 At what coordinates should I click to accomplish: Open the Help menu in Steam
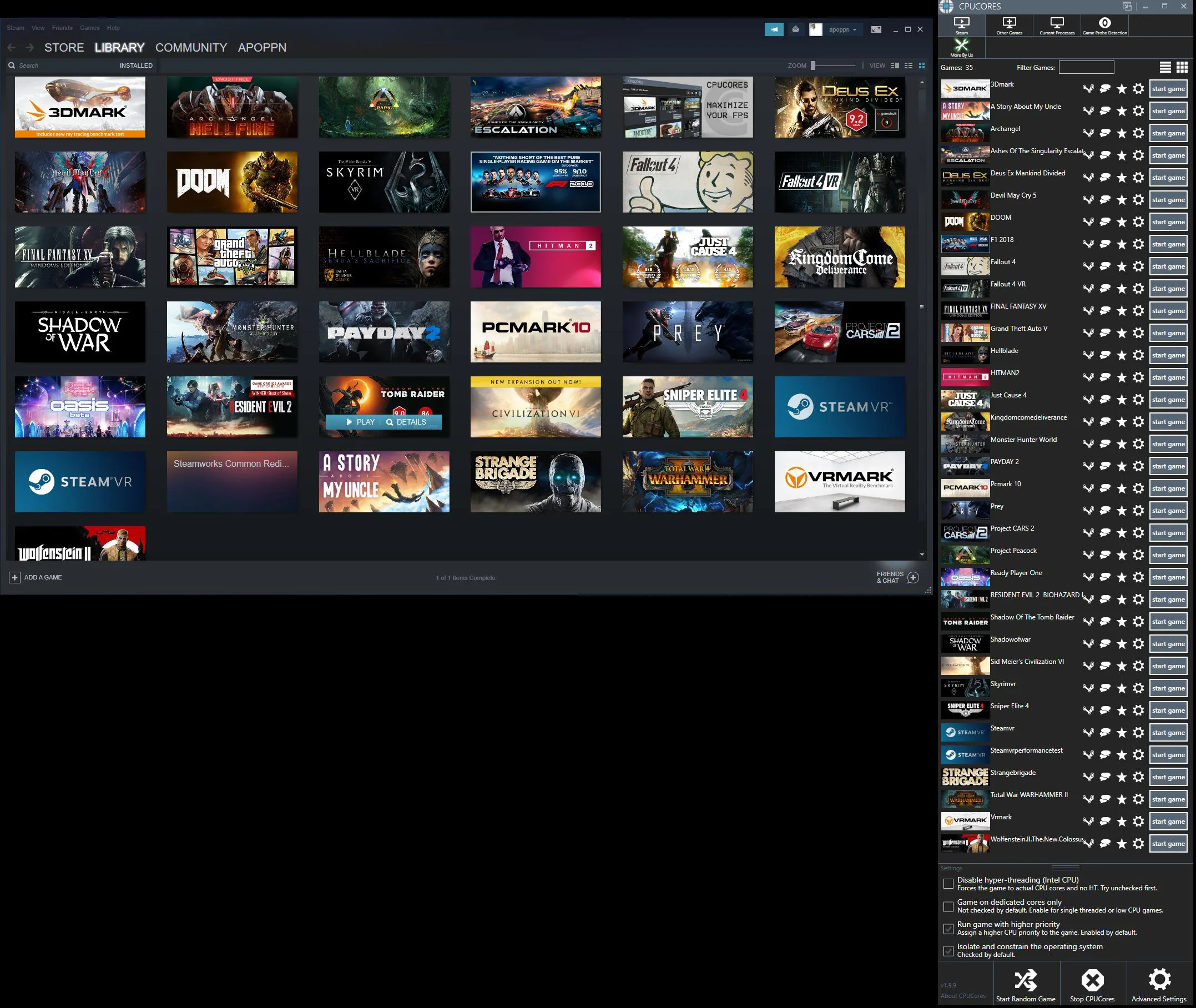click(113, 27)
